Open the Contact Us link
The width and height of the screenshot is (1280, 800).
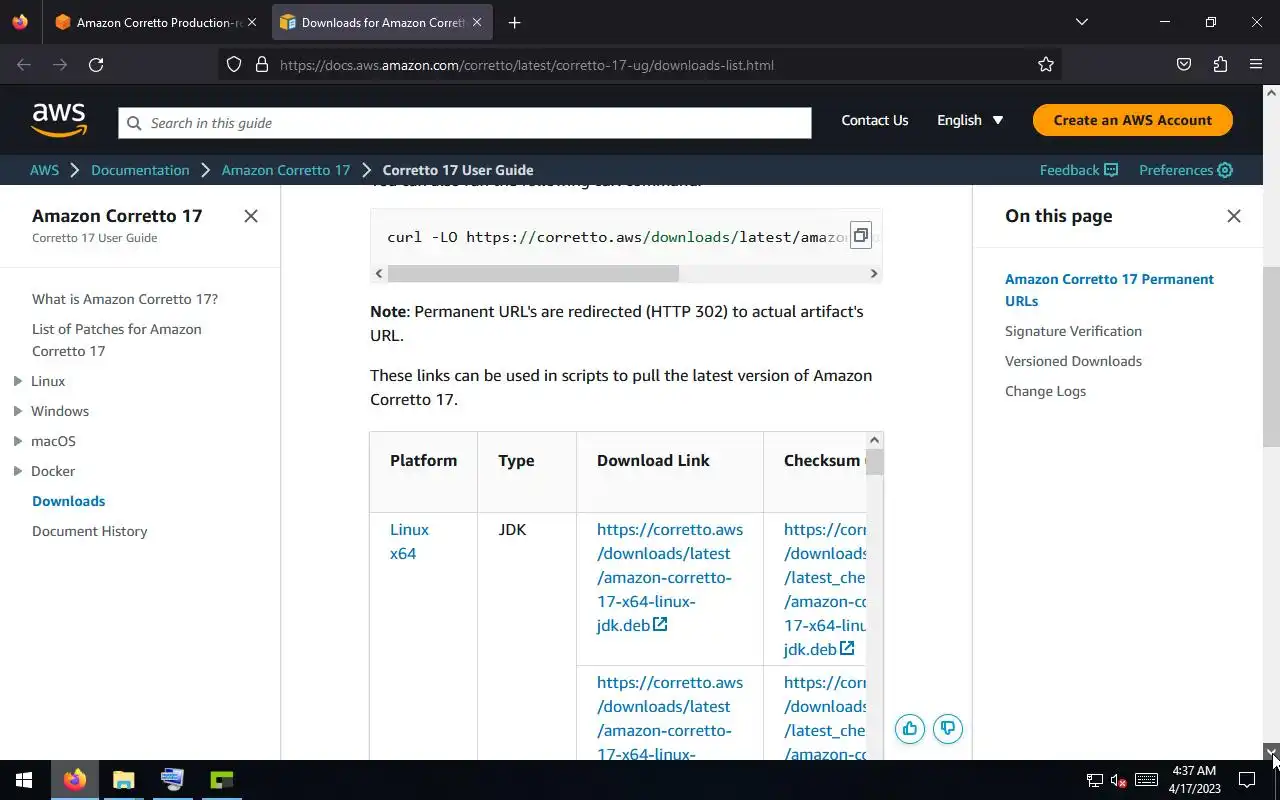pos(875,120)
